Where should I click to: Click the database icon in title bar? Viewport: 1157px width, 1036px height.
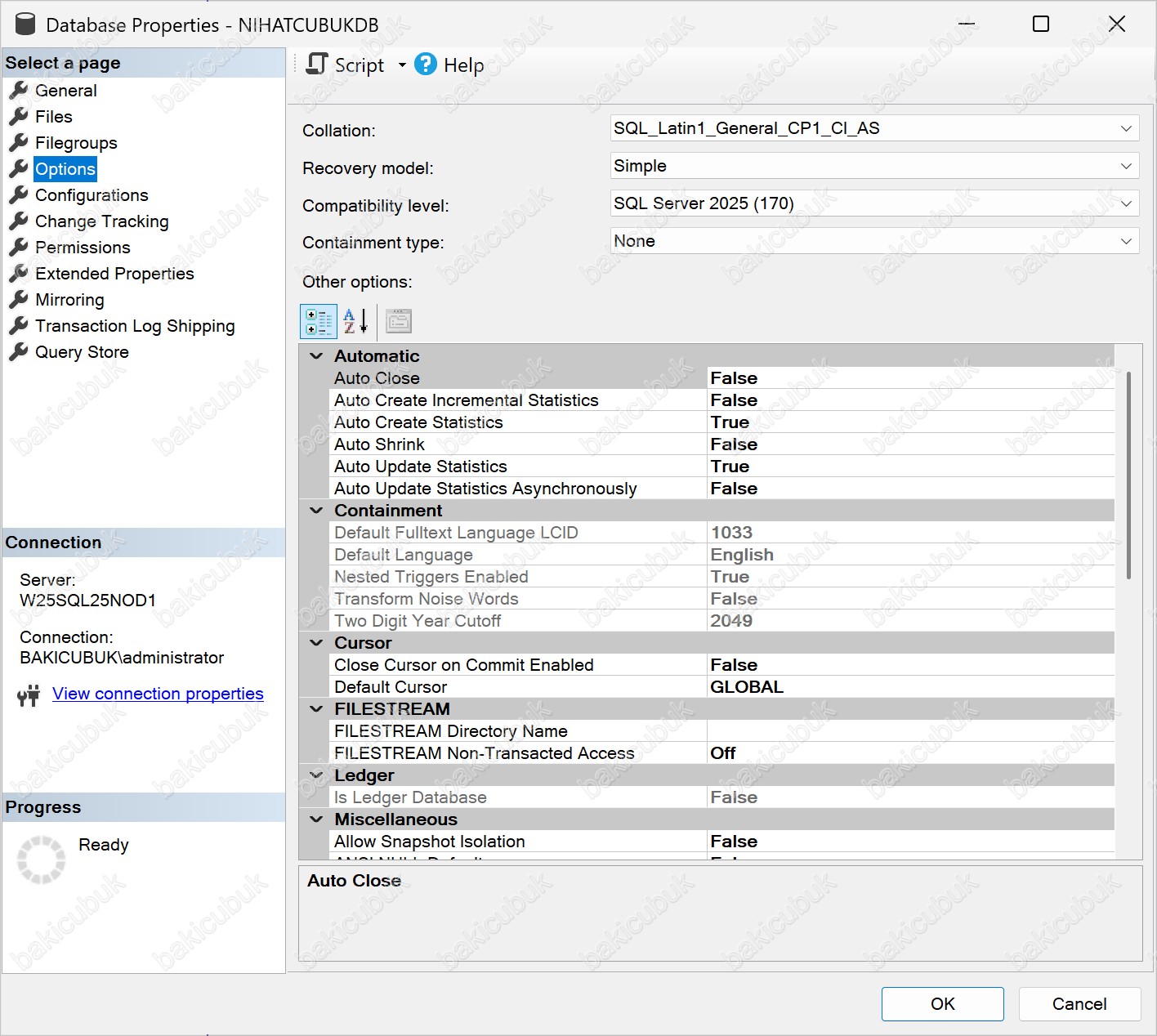25,25
